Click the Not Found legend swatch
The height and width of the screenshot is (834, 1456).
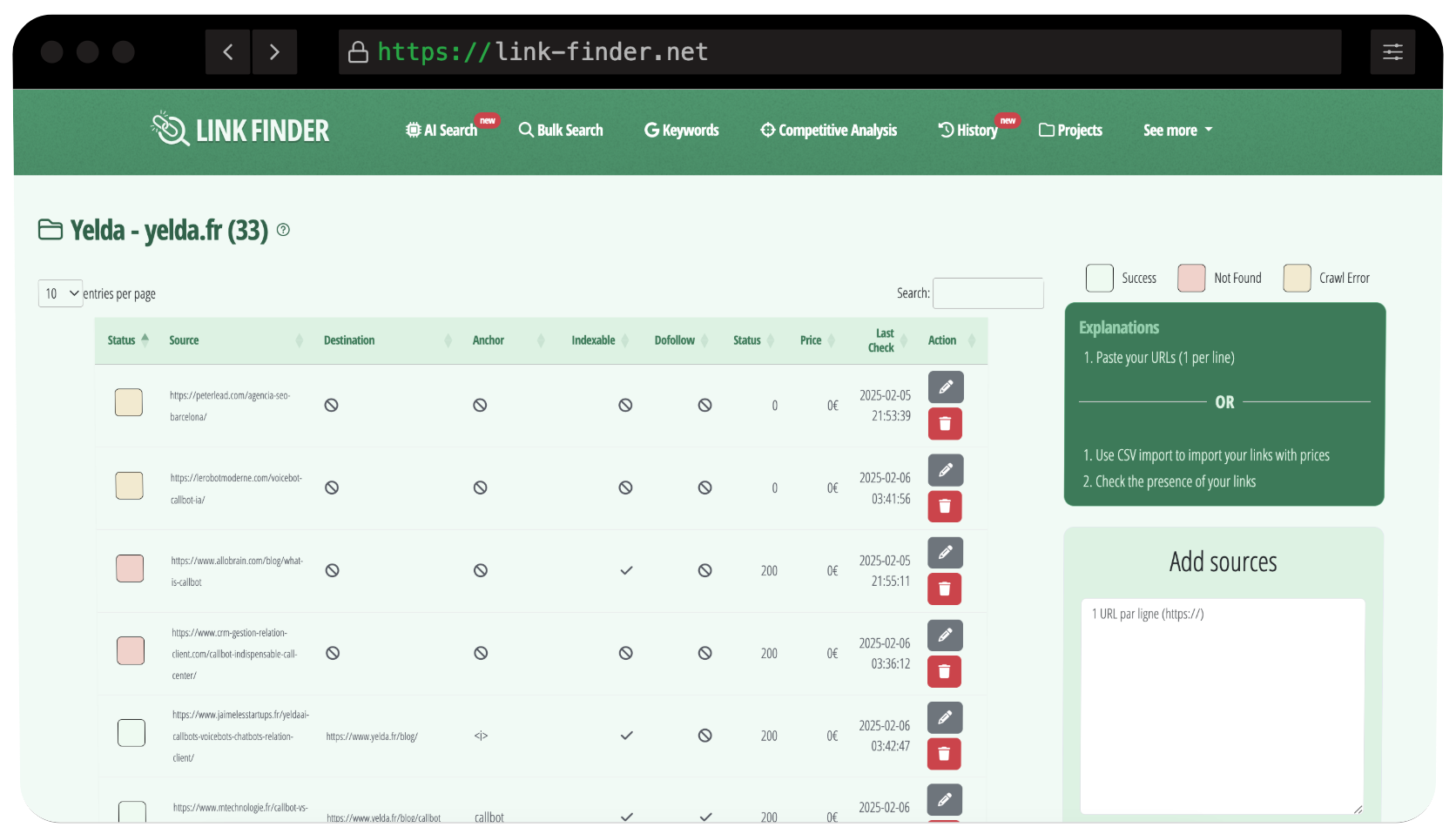(x=1191, y=278)
